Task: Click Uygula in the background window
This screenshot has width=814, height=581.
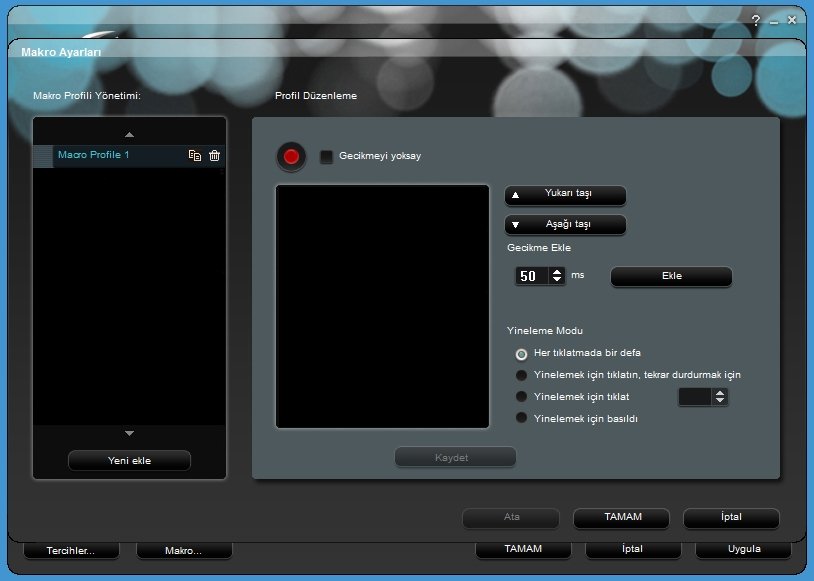Action: point(743,550)
